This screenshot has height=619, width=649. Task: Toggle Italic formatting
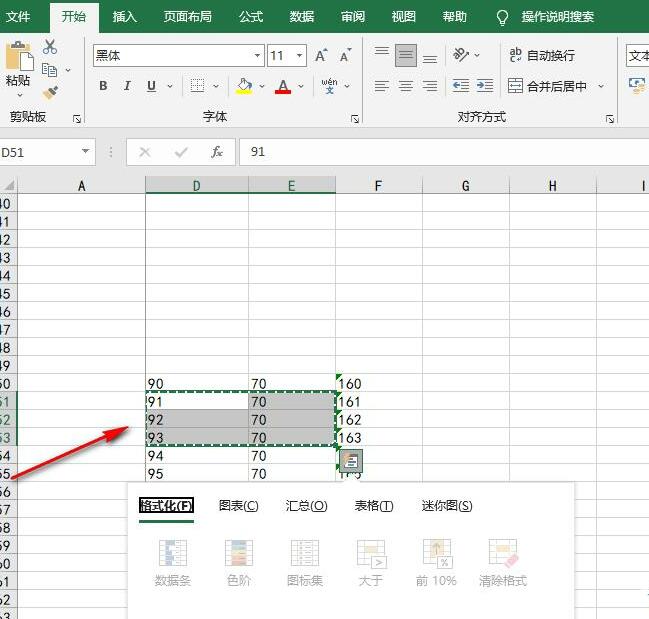pos(127,86)
